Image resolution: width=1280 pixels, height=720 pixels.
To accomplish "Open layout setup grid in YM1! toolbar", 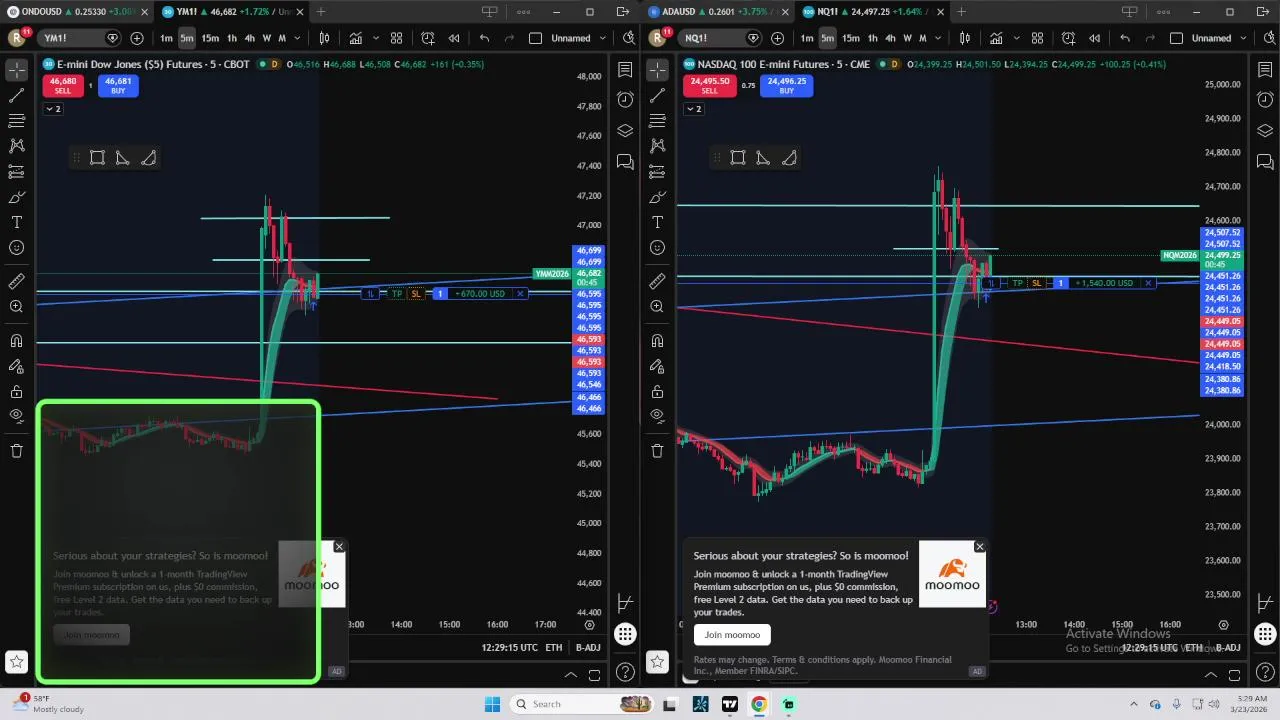I will [396, 38].
